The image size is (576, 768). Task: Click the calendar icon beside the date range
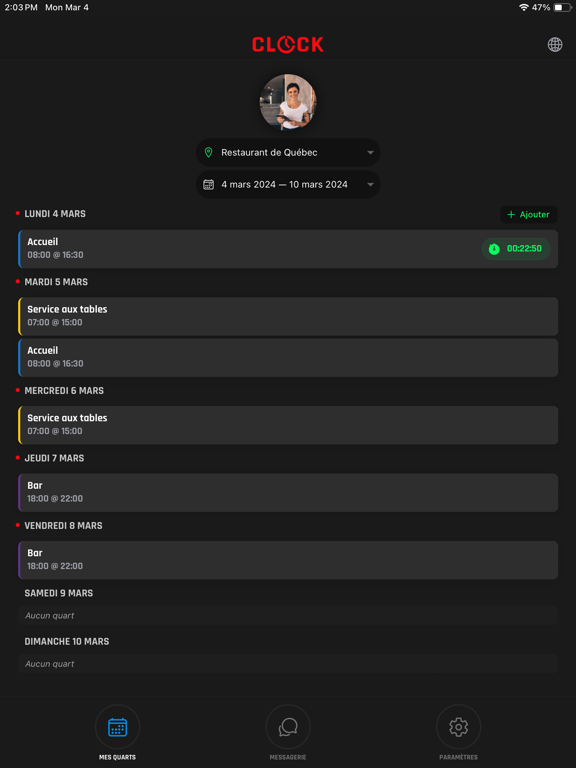pos(208,185)
